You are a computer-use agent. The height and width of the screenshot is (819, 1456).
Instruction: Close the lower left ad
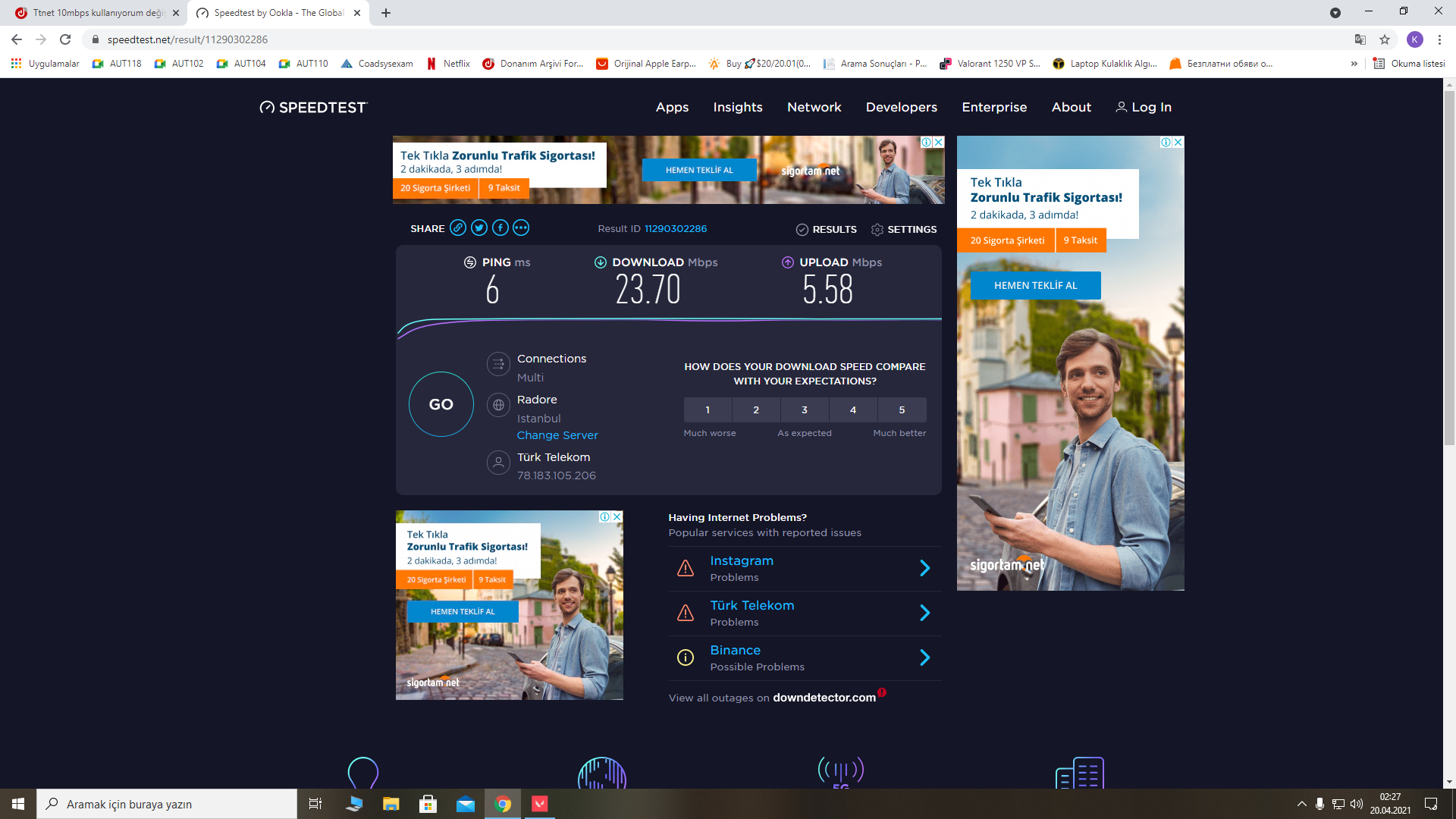(x=617, y=516)
